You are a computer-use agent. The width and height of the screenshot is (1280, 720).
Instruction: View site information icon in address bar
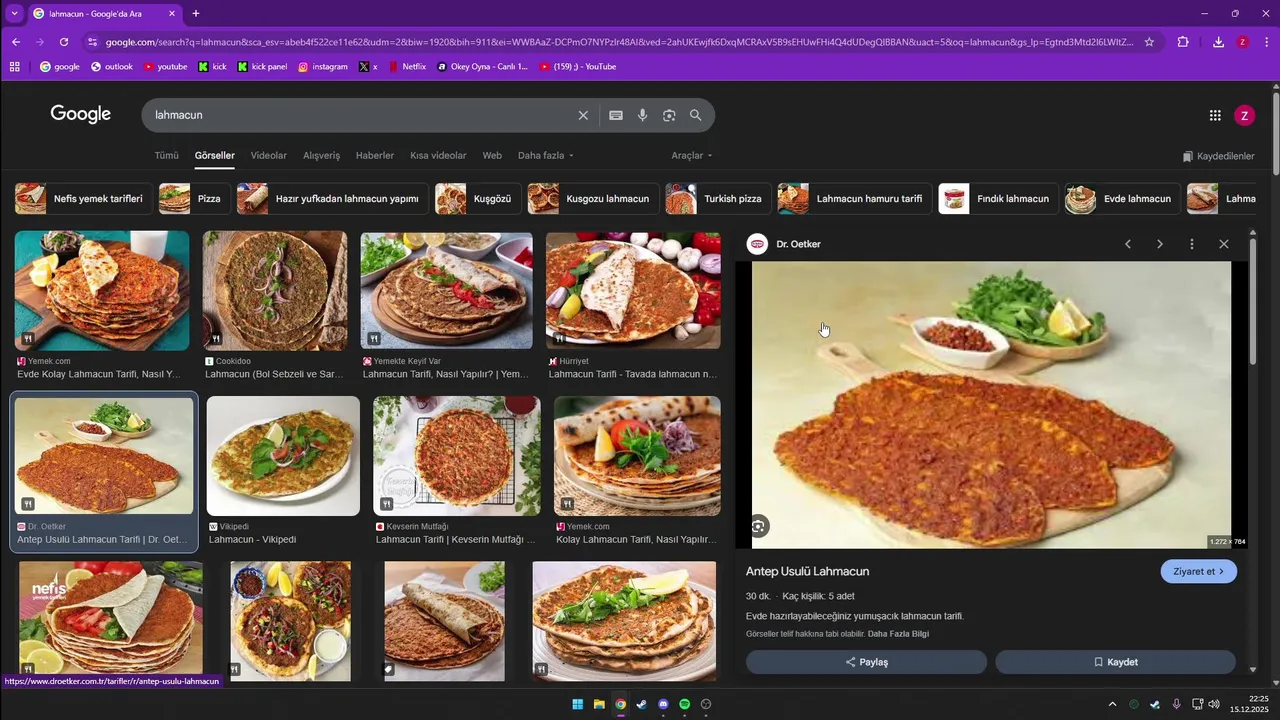92,42
